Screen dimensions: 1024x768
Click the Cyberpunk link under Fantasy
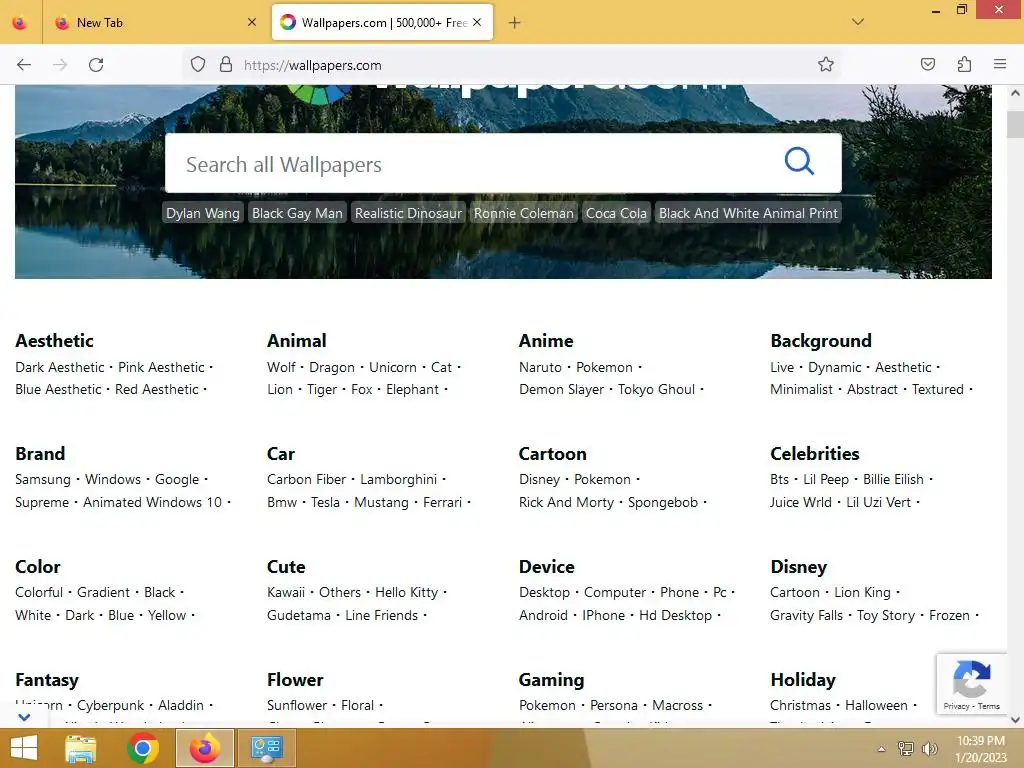[110, 705]
